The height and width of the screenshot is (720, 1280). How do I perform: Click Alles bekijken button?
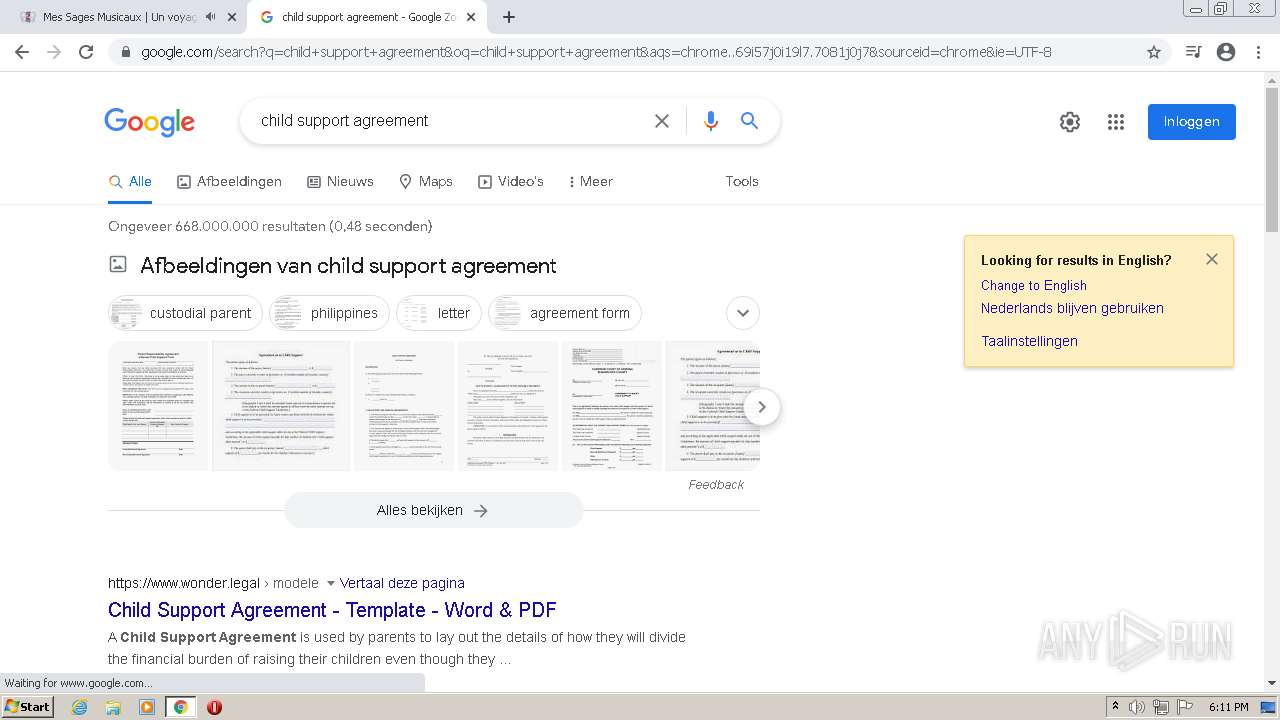pos(434,510)
